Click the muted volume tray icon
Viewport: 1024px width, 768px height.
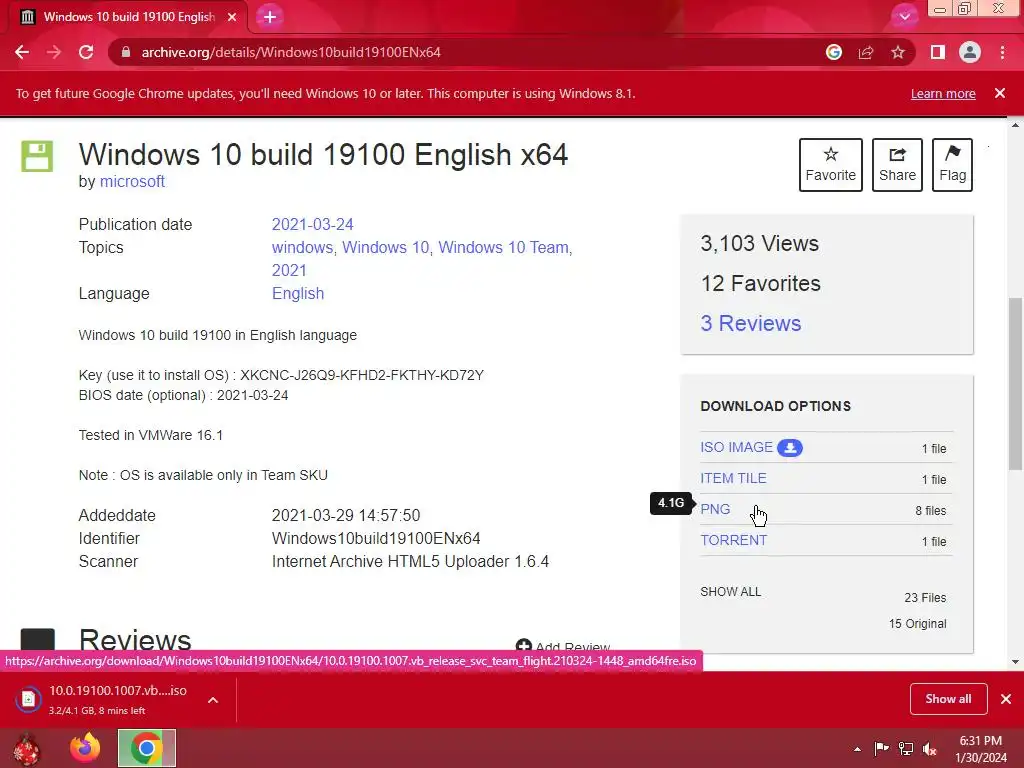coord(930,749)
